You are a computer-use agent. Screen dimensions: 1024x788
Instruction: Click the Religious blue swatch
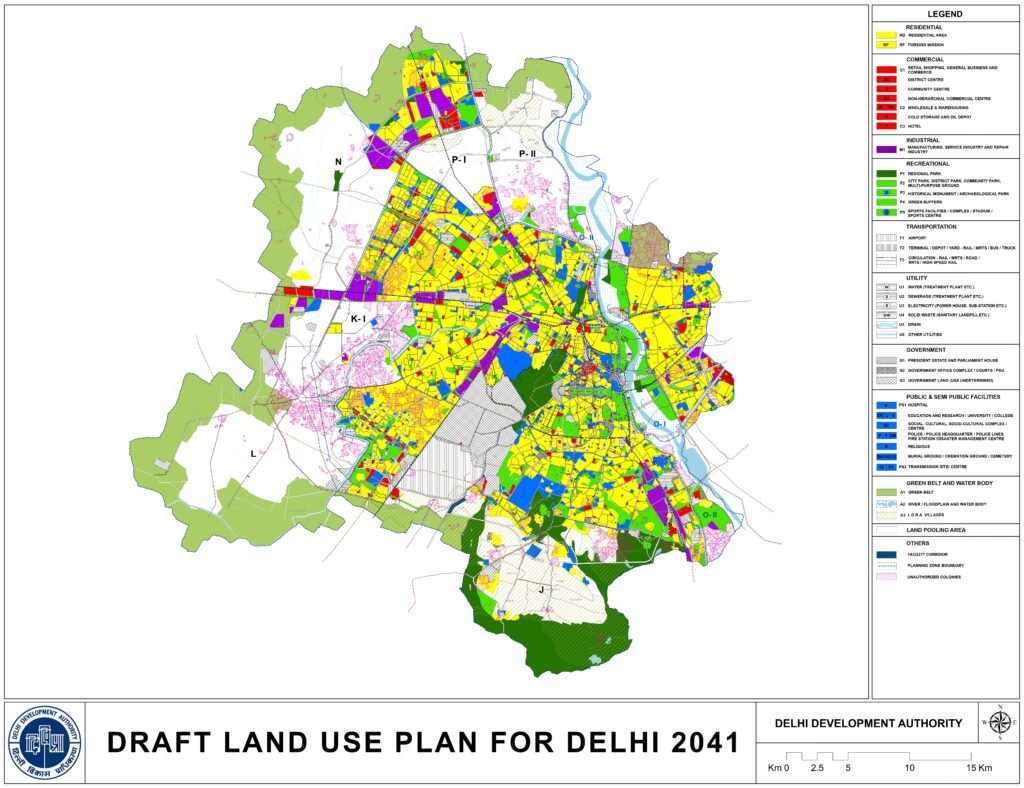coord(886,447)
